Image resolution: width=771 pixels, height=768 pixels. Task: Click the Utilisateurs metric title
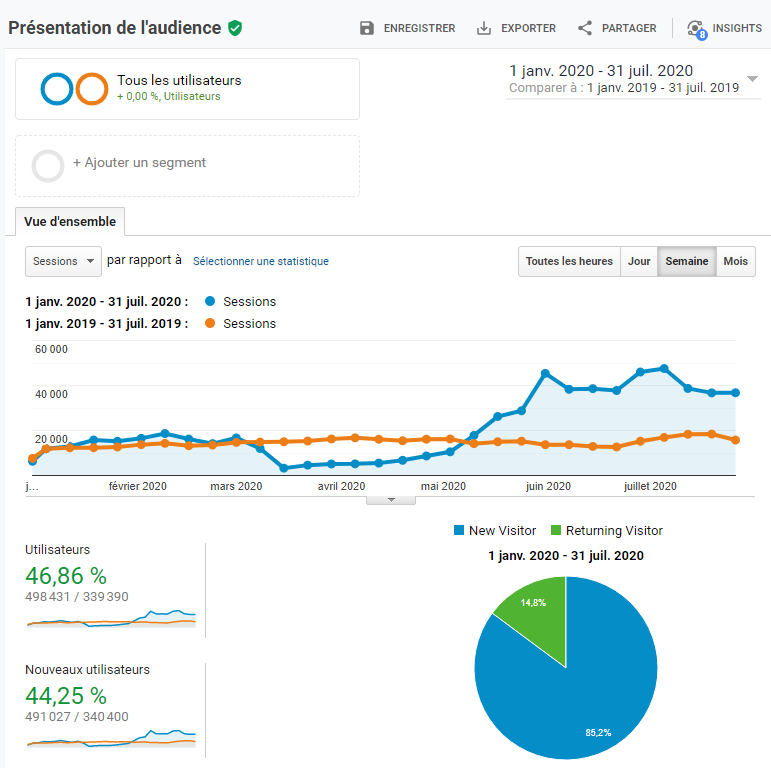(58, 549)
